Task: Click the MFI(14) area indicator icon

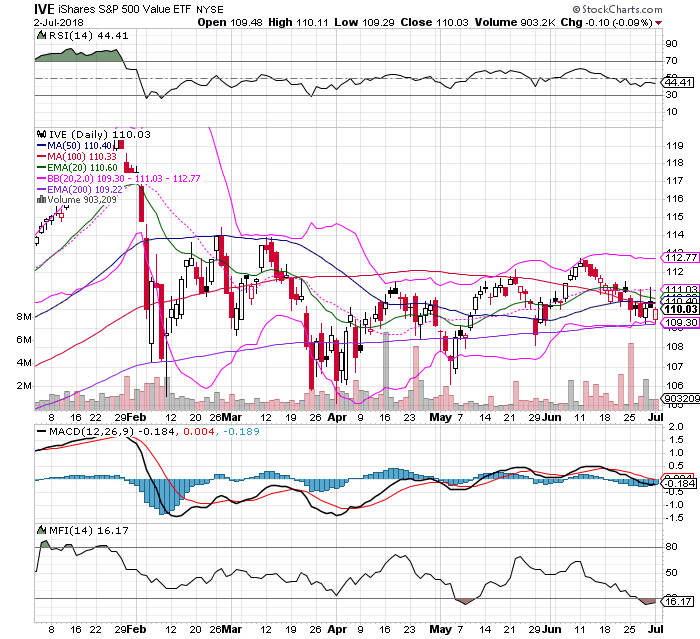Action: (x=41, y=530)
